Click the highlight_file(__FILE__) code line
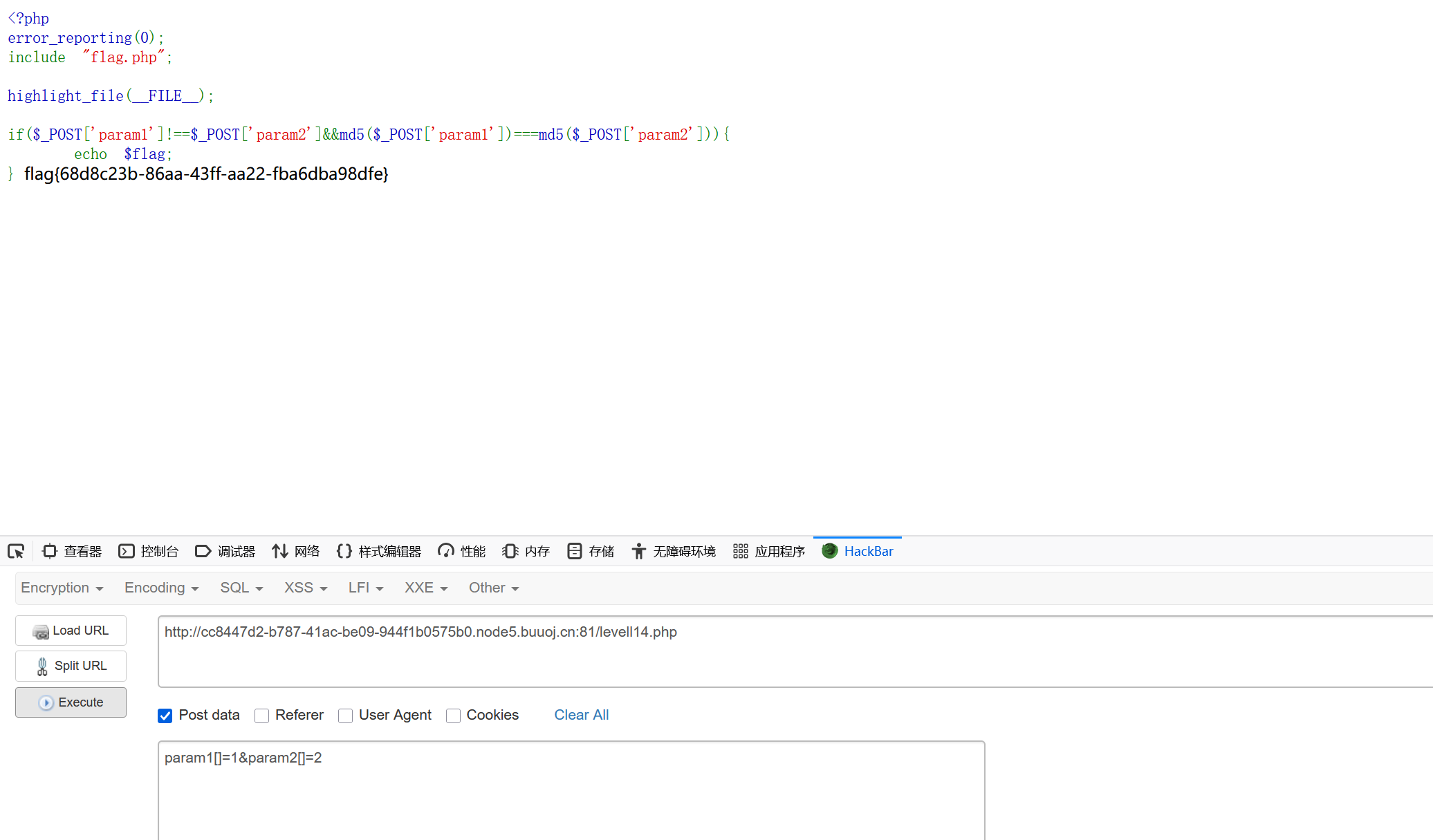Image resolution: width=1433 pixels, height=840 pixels. click(111, 95)
